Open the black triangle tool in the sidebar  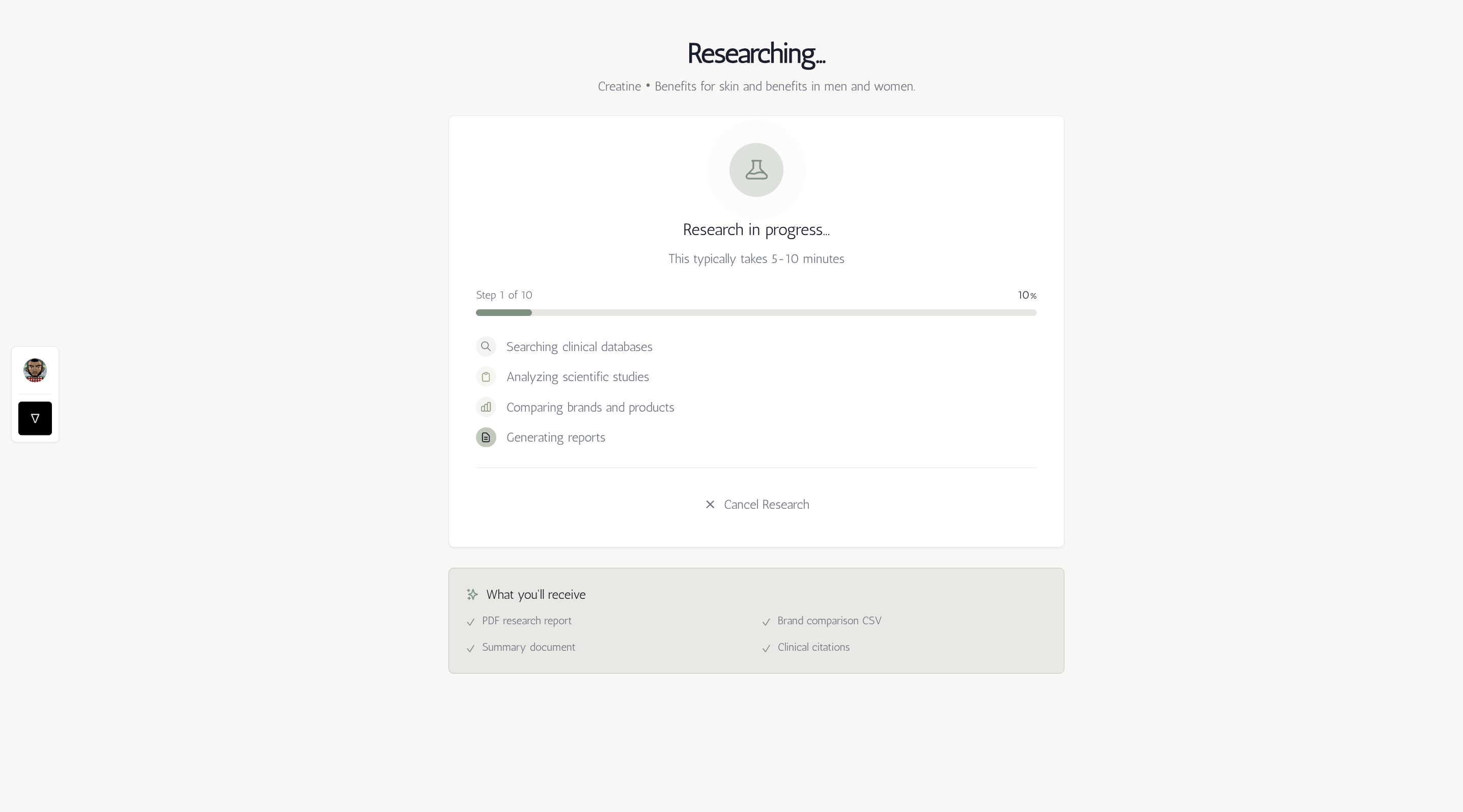coord(35,418)
